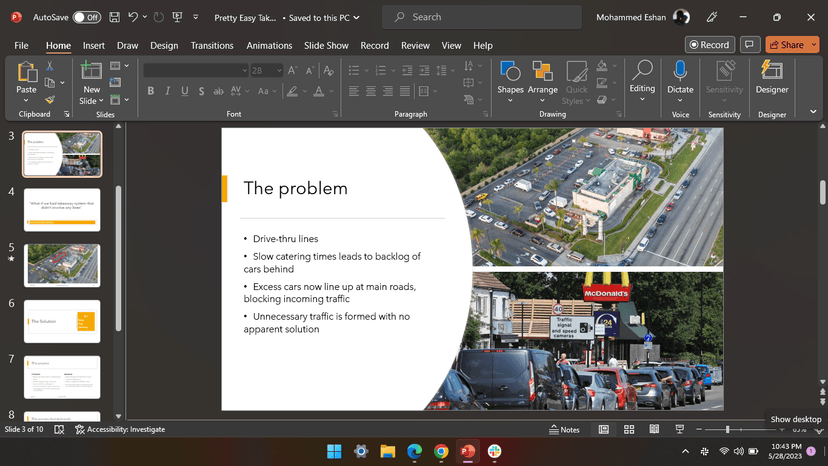Viewport: 828px width, 466px height.
Task: Switch to the Slide Show tab
Action: [326, 45]
